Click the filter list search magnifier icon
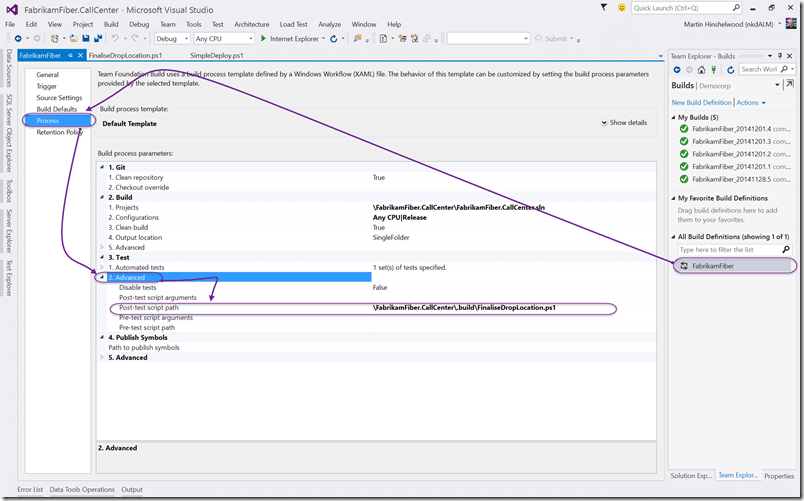This screenshot has width=804, height=501. tap(786, 249)
